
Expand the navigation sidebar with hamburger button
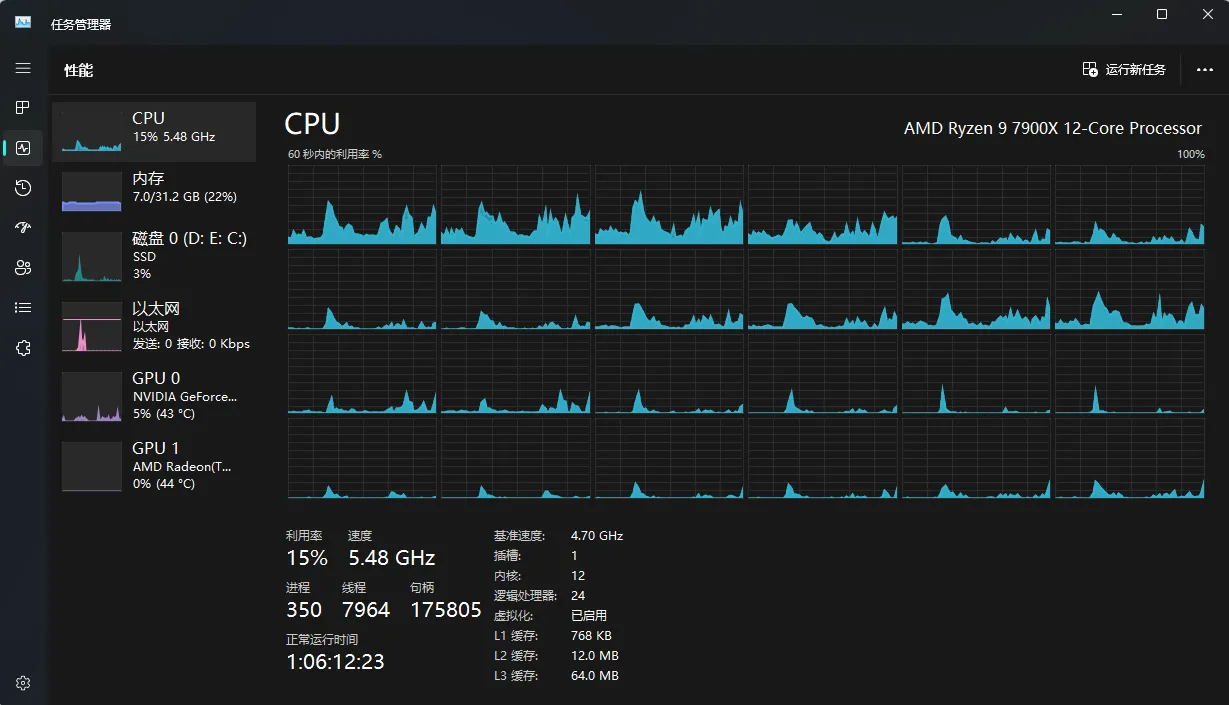23,68
